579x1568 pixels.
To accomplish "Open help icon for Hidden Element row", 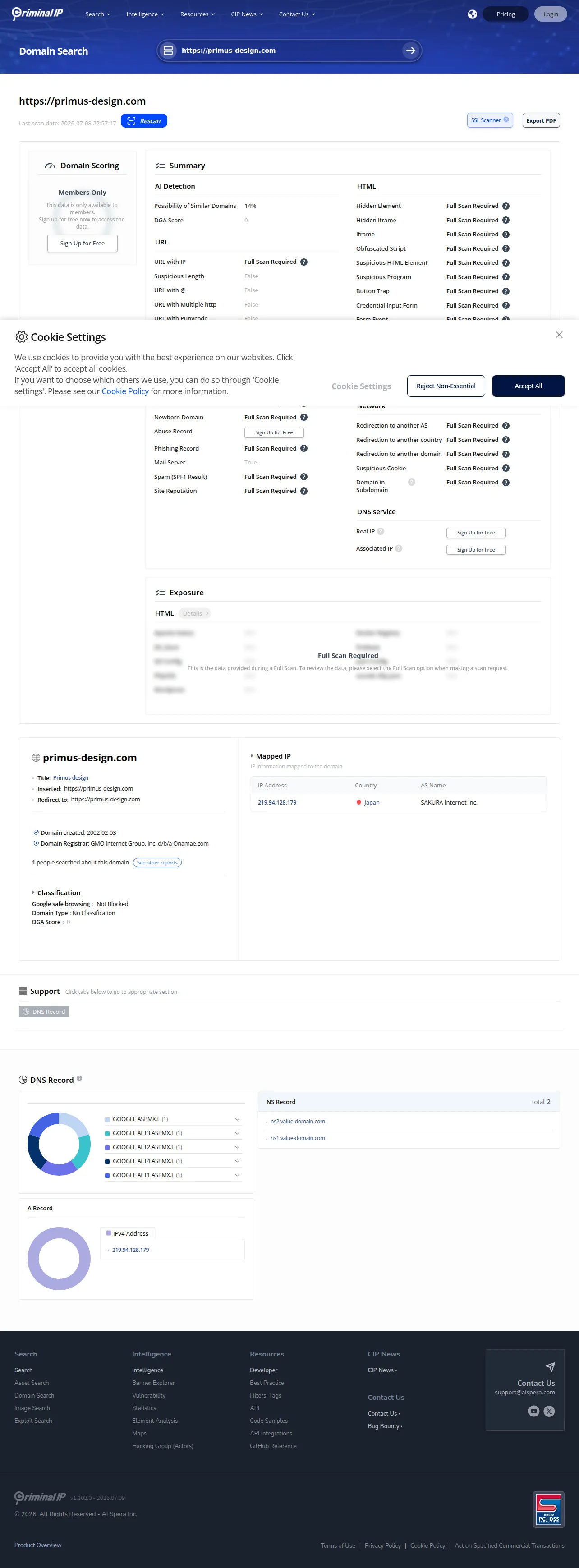I will 505,206.
